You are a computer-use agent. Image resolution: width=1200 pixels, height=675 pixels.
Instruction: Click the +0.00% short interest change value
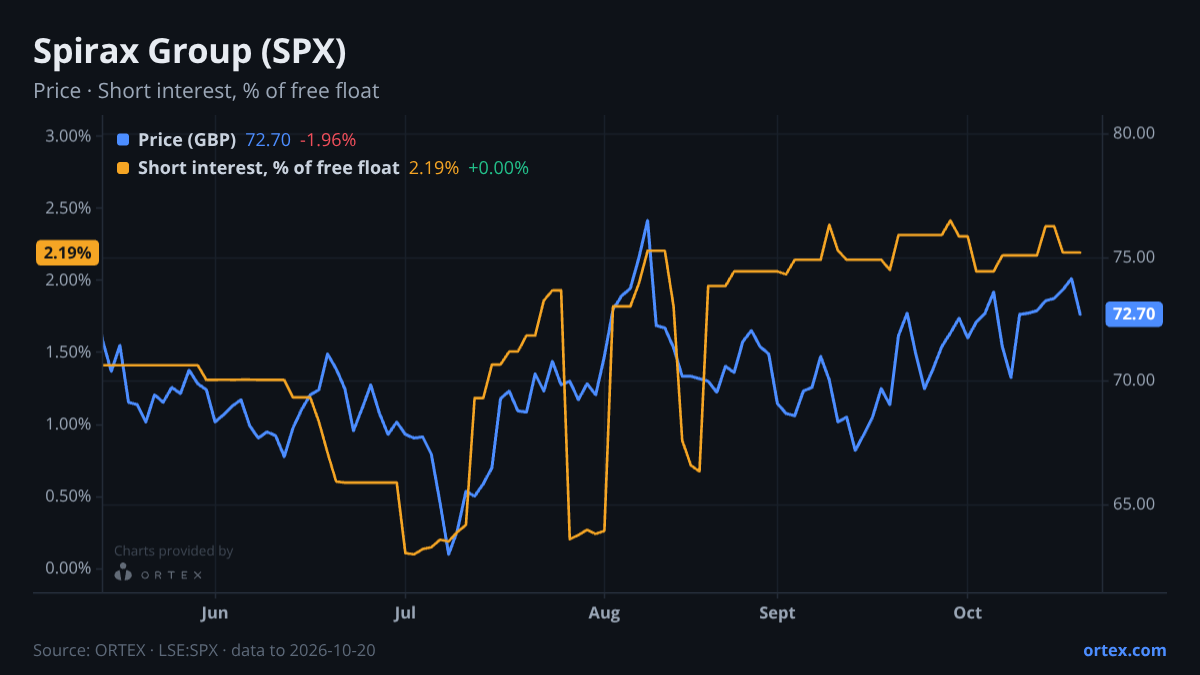click(x=498, y=168)
